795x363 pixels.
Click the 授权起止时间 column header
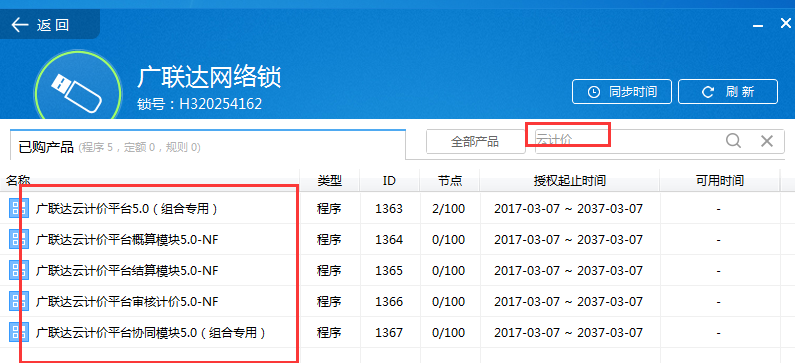(569, 180)
